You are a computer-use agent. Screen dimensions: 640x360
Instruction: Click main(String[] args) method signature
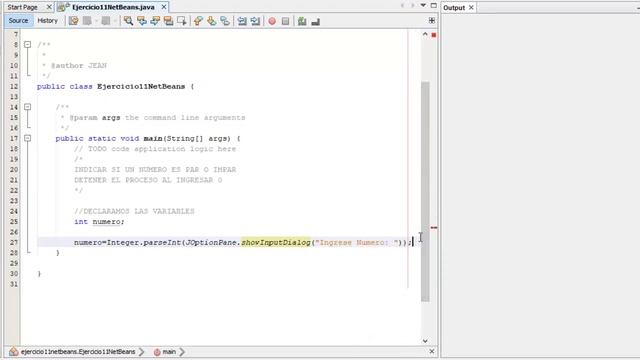pos(187,138)
